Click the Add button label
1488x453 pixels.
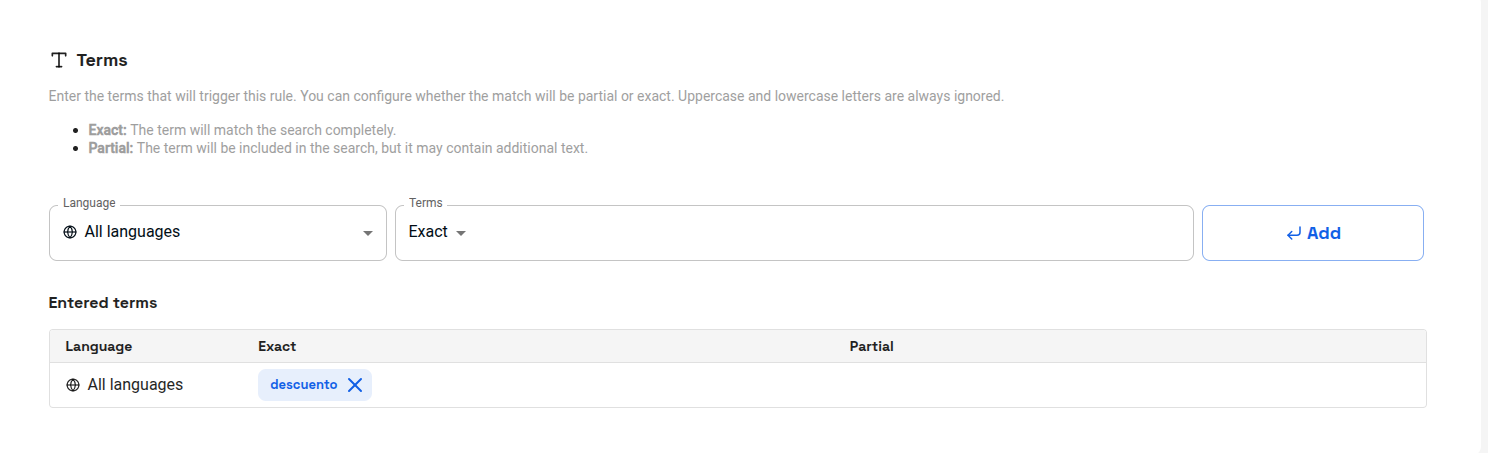point(1324,233)
